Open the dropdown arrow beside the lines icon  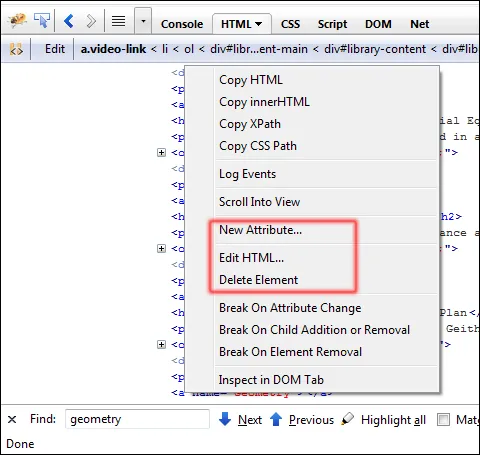143,21
